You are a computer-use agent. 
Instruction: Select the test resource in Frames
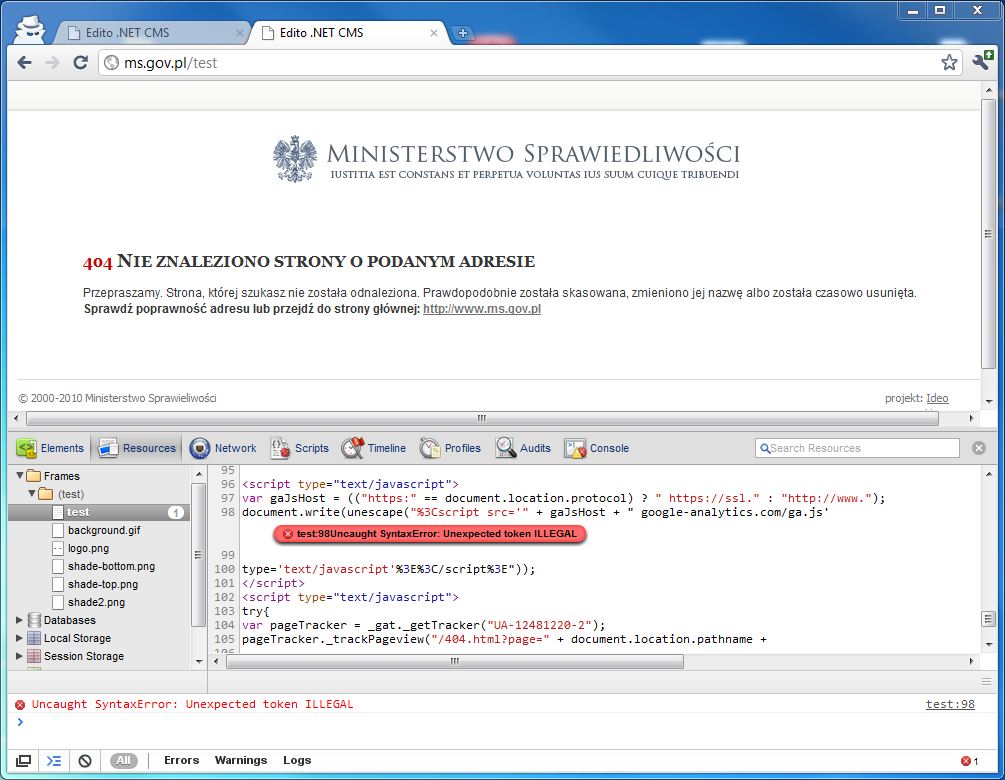coord(99,512)
